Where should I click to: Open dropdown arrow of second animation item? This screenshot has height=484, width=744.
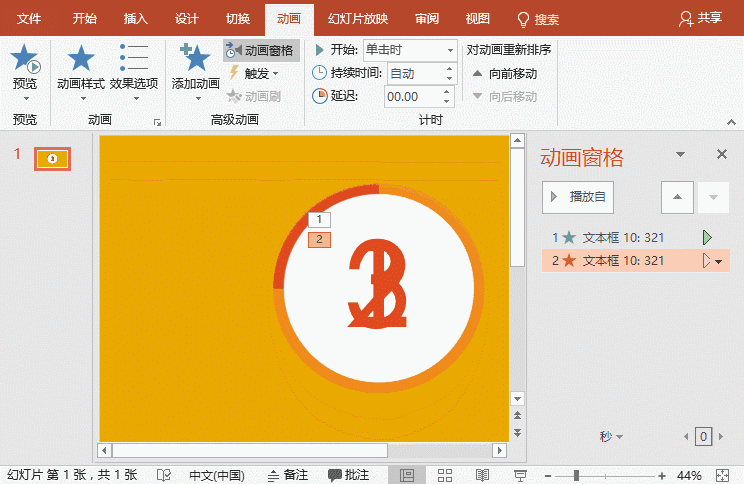point(718,261)
